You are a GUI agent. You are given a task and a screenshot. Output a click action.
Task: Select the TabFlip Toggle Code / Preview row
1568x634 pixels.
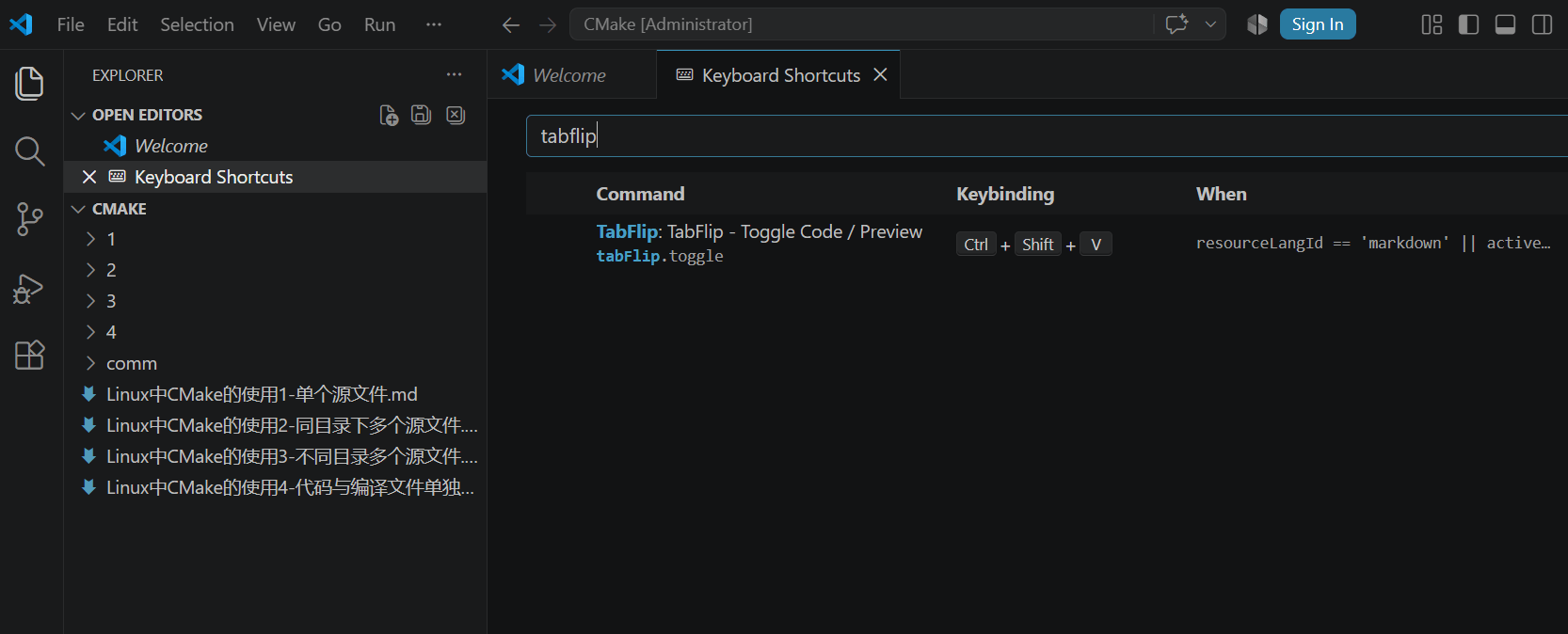(1047, 243)
